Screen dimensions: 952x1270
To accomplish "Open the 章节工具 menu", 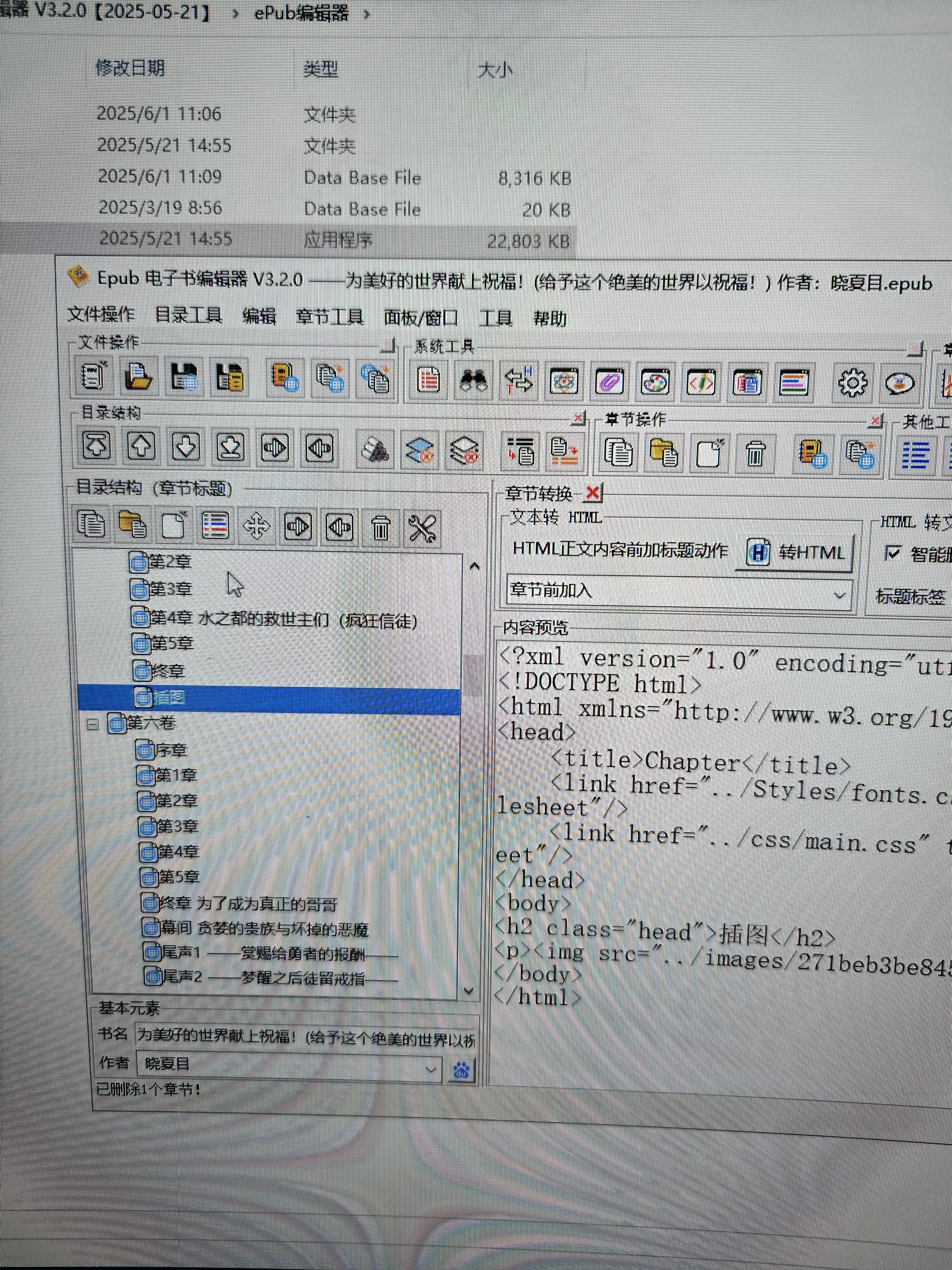I will pyautogui.click(x=329, y=316).
